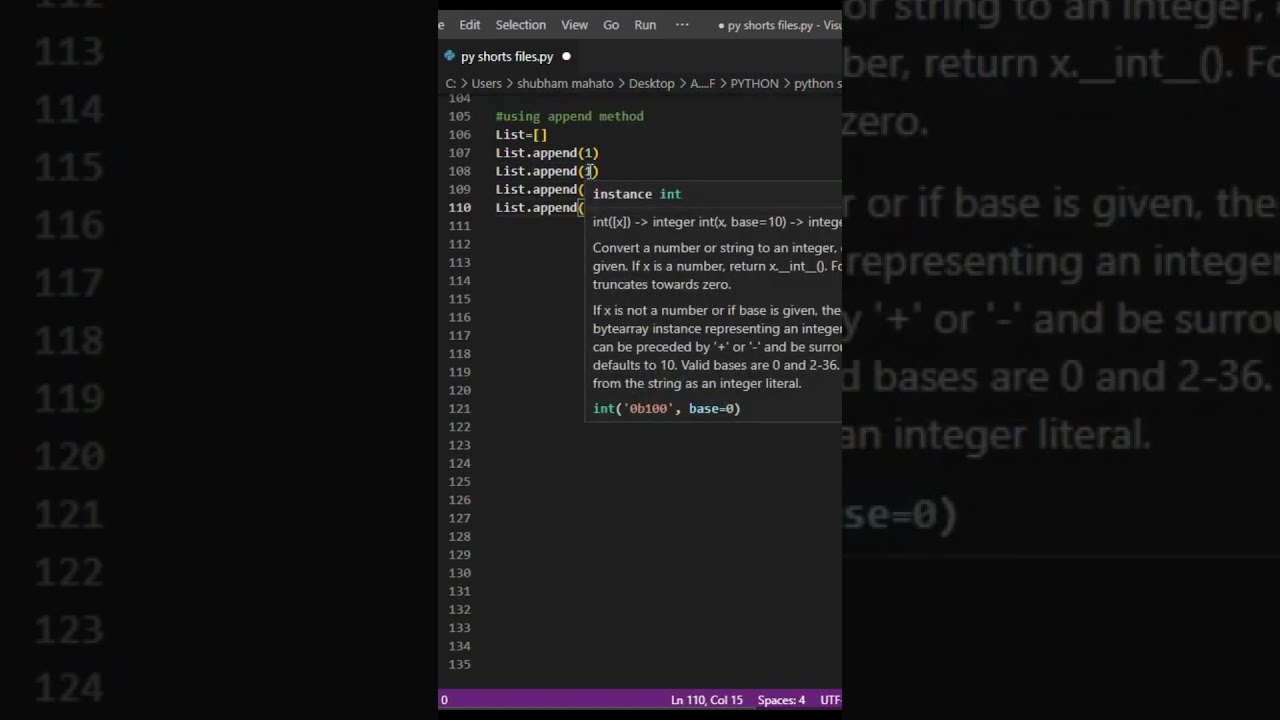Open the Edit menu
Viewport: 1280px width, 720px height.
[x=469, y=25]
